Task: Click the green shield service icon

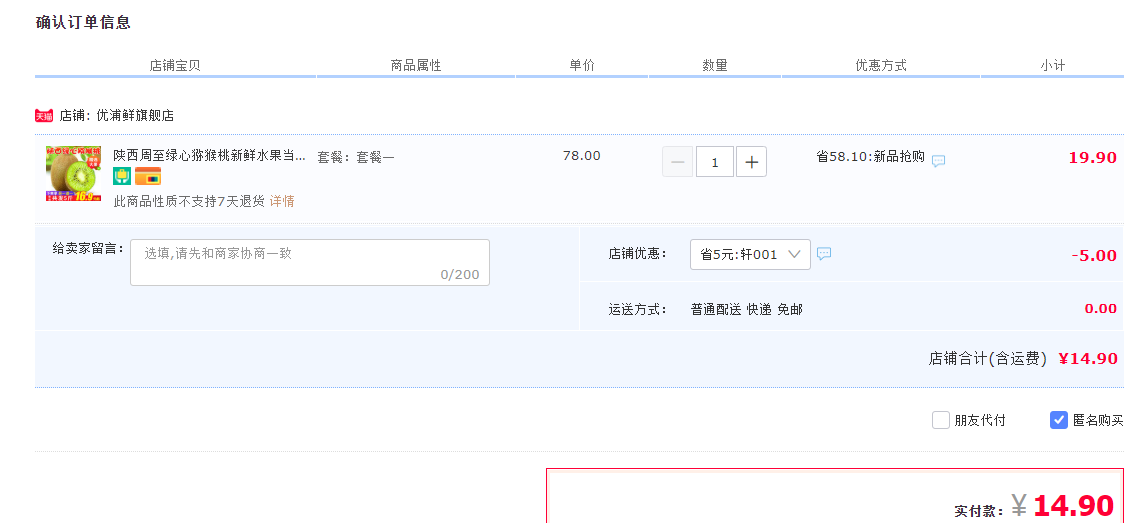Action: pos(122,176)
